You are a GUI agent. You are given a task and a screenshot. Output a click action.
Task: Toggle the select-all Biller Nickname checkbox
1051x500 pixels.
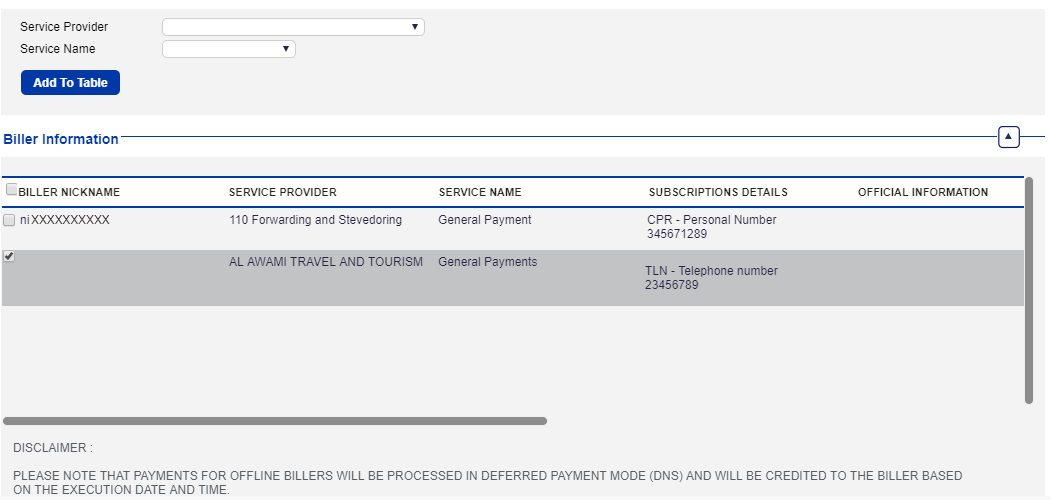(x=11, y=190)
